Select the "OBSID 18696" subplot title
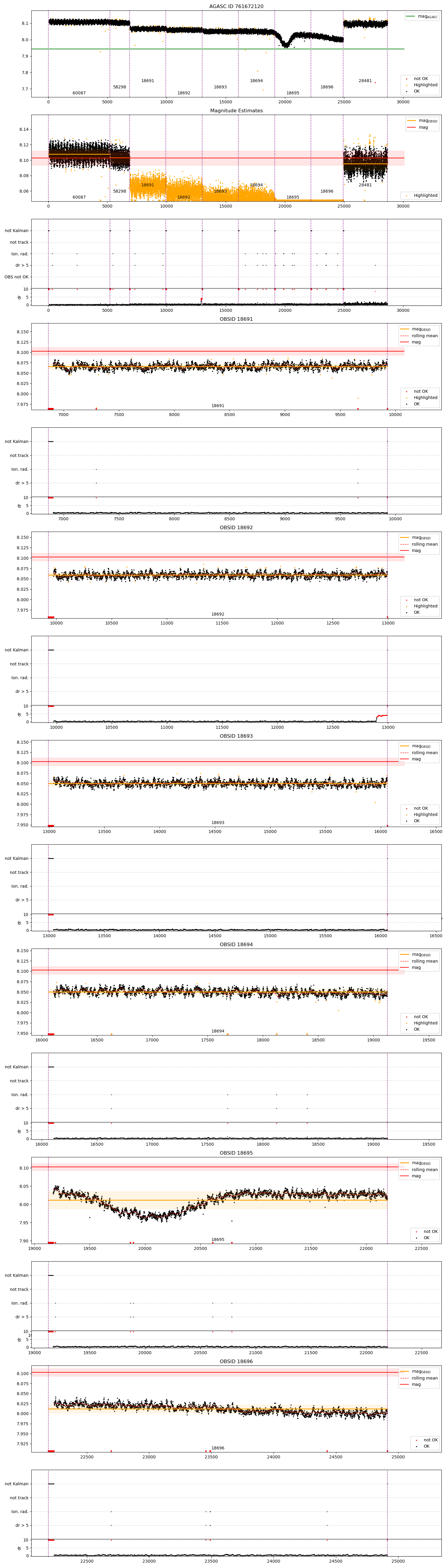The width and height of the screenshot is (448, 1568). 236,1362
